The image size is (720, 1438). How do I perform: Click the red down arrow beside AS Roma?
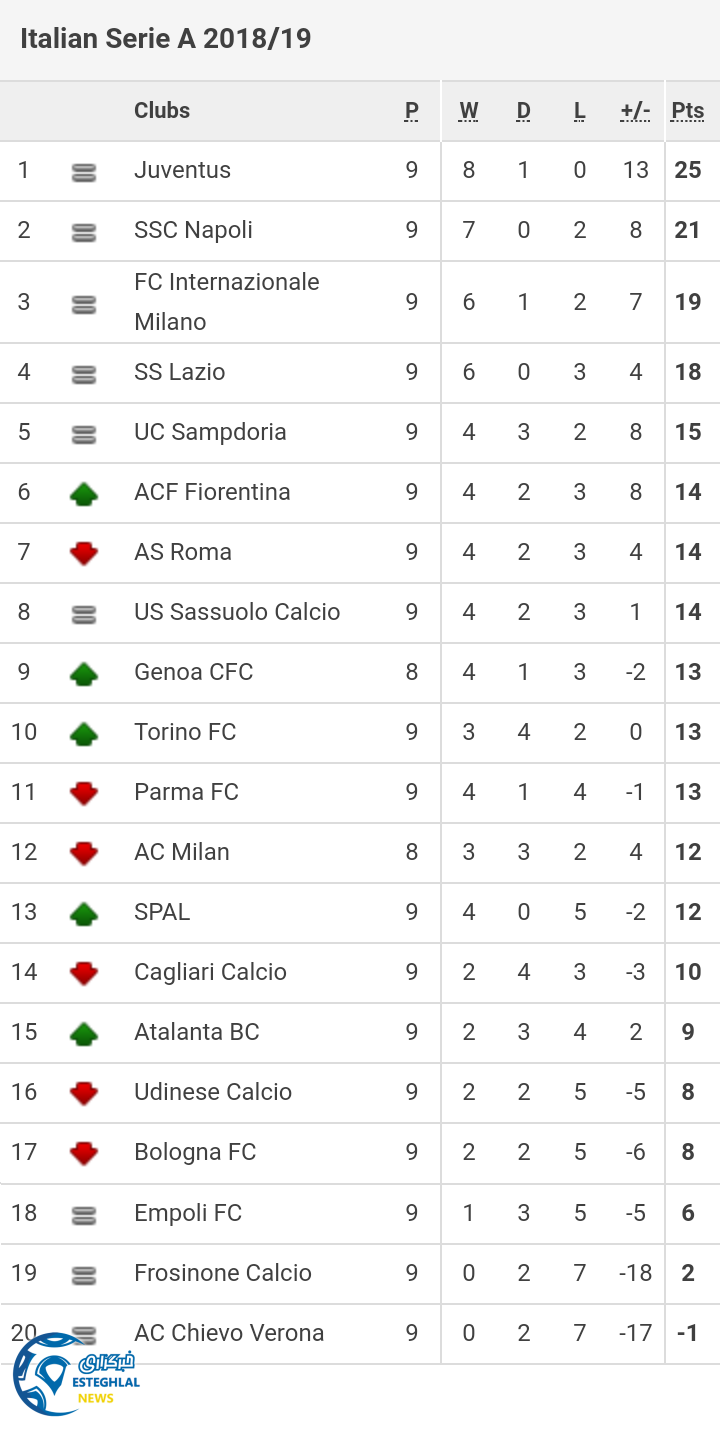click(84, 553)
